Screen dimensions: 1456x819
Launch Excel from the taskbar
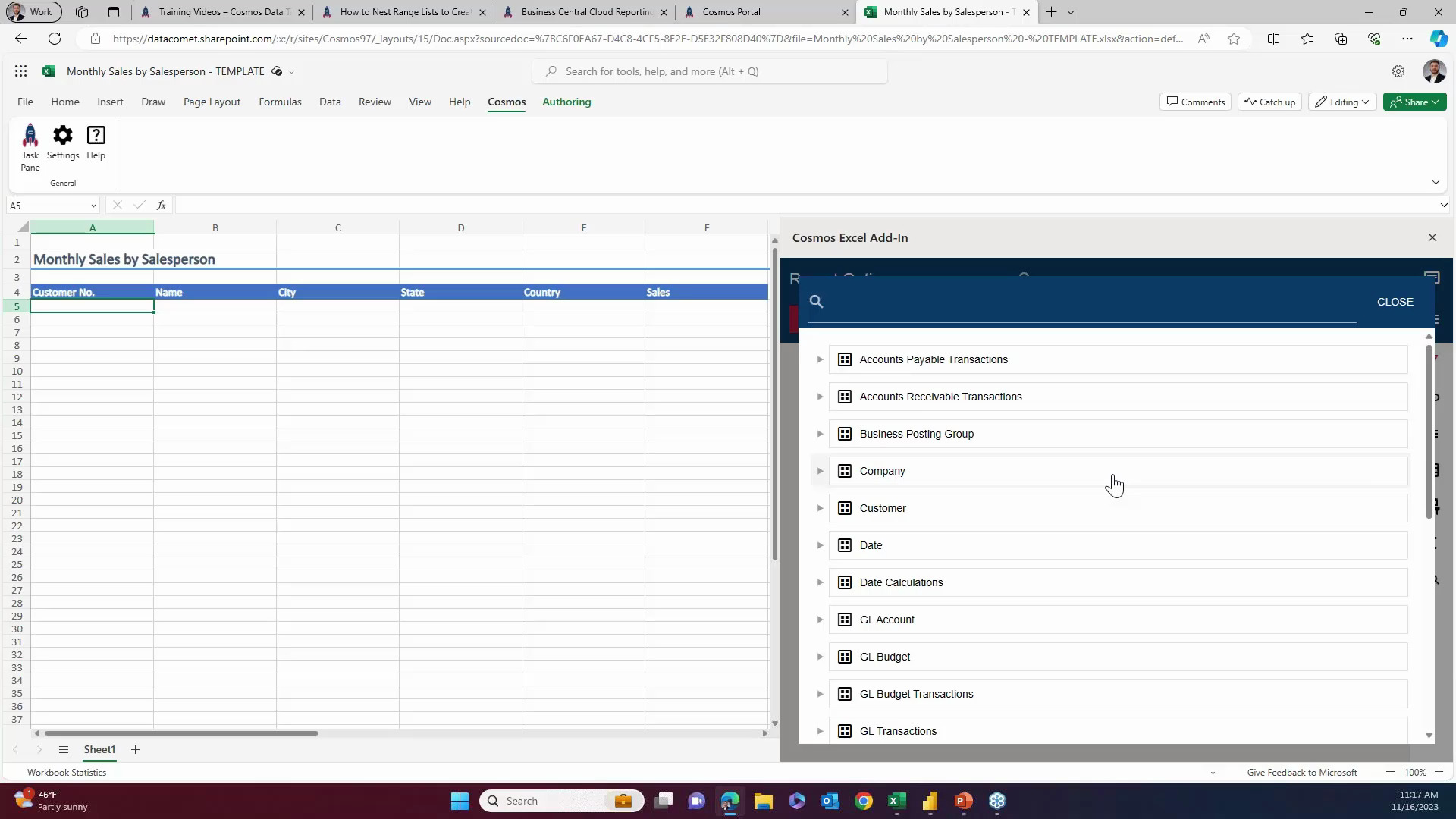click(896, 800)
